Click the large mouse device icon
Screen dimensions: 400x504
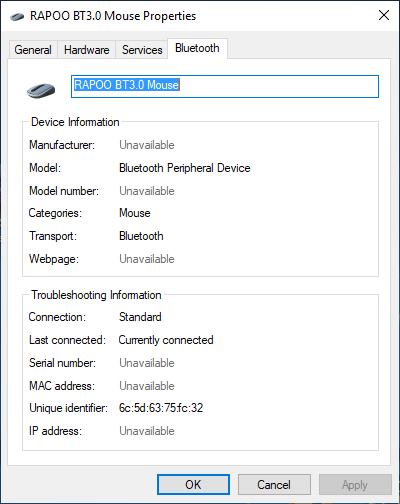tap(41, 90)
